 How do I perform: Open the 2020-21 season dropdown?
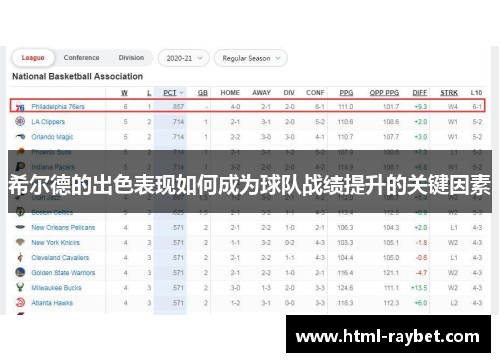(184, 58)
